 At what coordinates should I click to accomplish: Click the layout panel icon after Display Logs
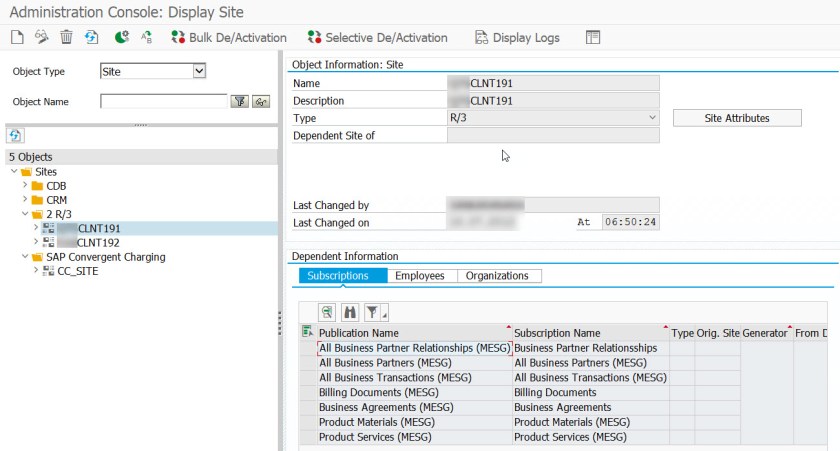[592, 37]
